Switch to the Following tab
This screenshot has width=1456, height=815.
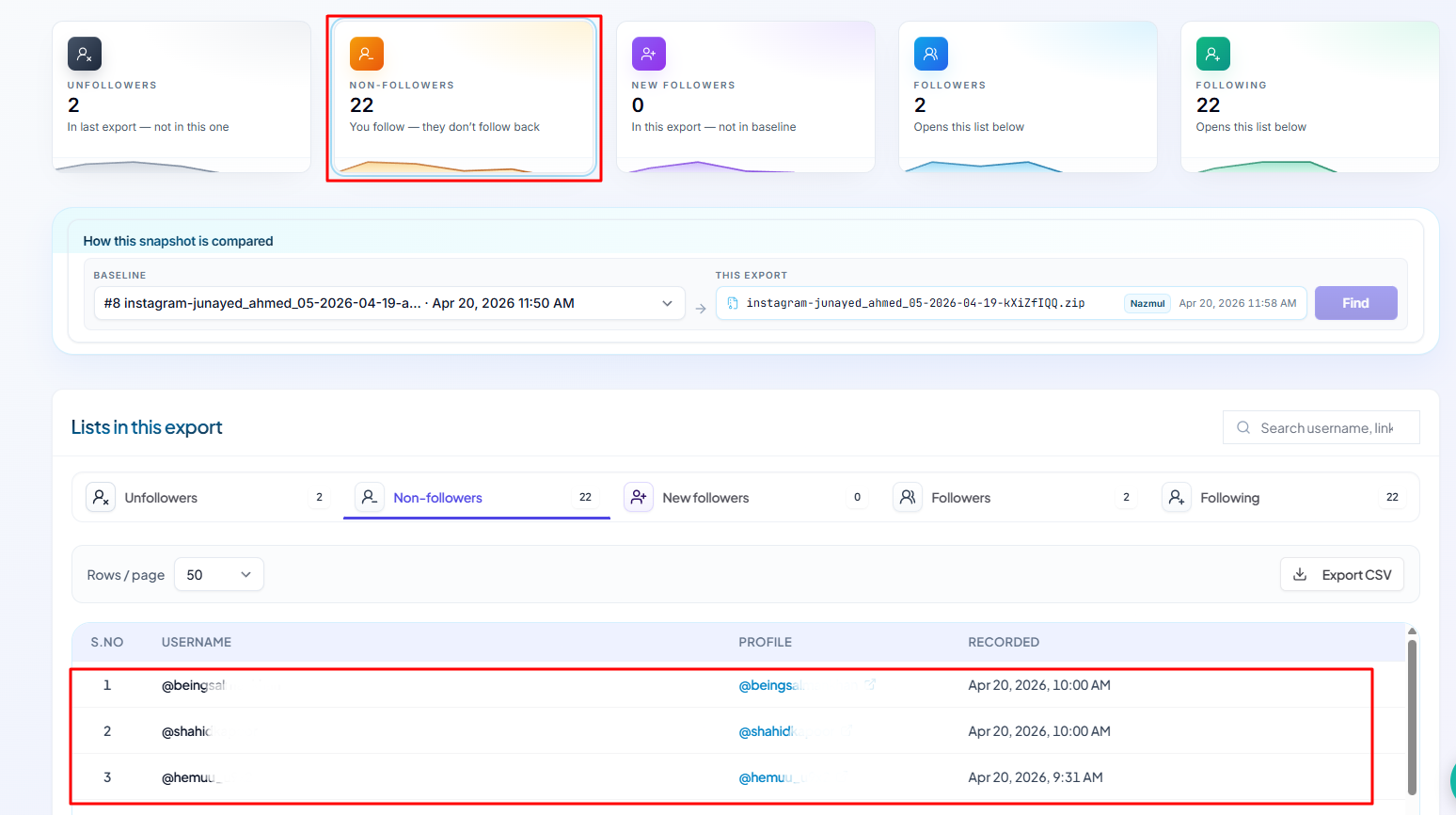tap(1283, 497)
